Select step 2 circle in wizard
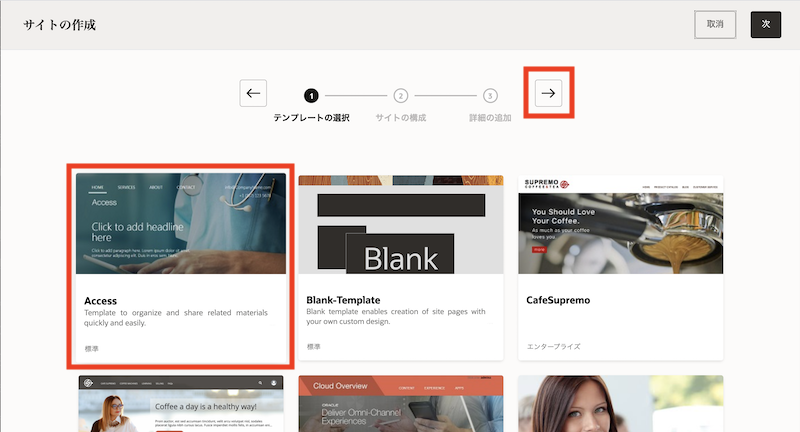 (x=400, y=96)
